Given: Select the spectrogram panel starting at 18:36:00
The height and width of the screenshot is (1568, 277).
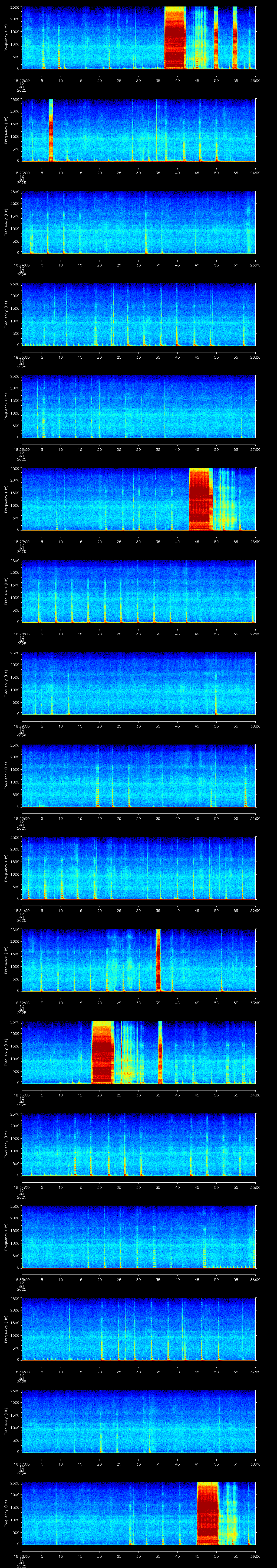Looking at the screenshot, I should tap(139, 1329).
